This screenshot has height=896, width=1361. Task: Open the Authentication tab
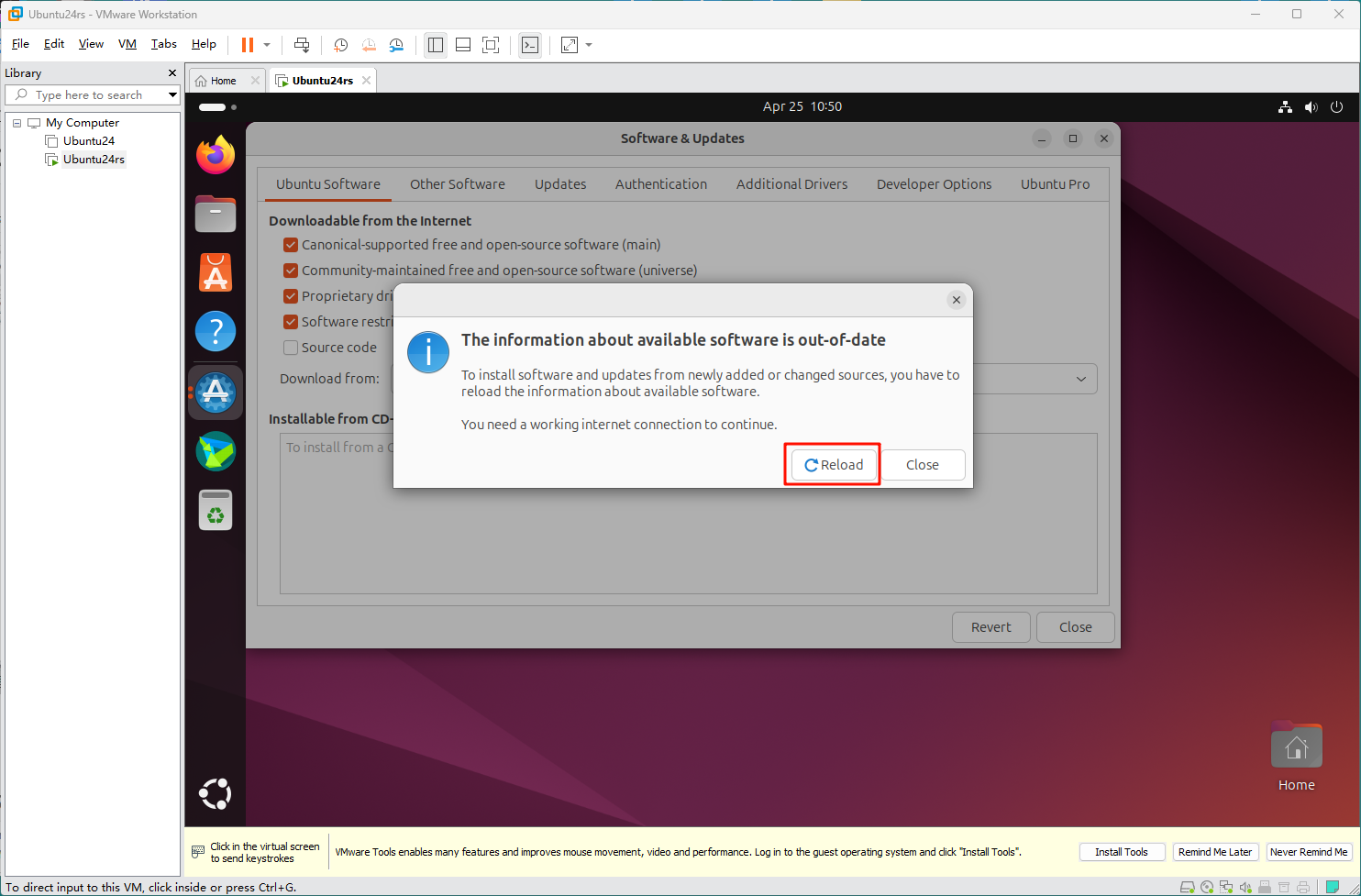661,184
